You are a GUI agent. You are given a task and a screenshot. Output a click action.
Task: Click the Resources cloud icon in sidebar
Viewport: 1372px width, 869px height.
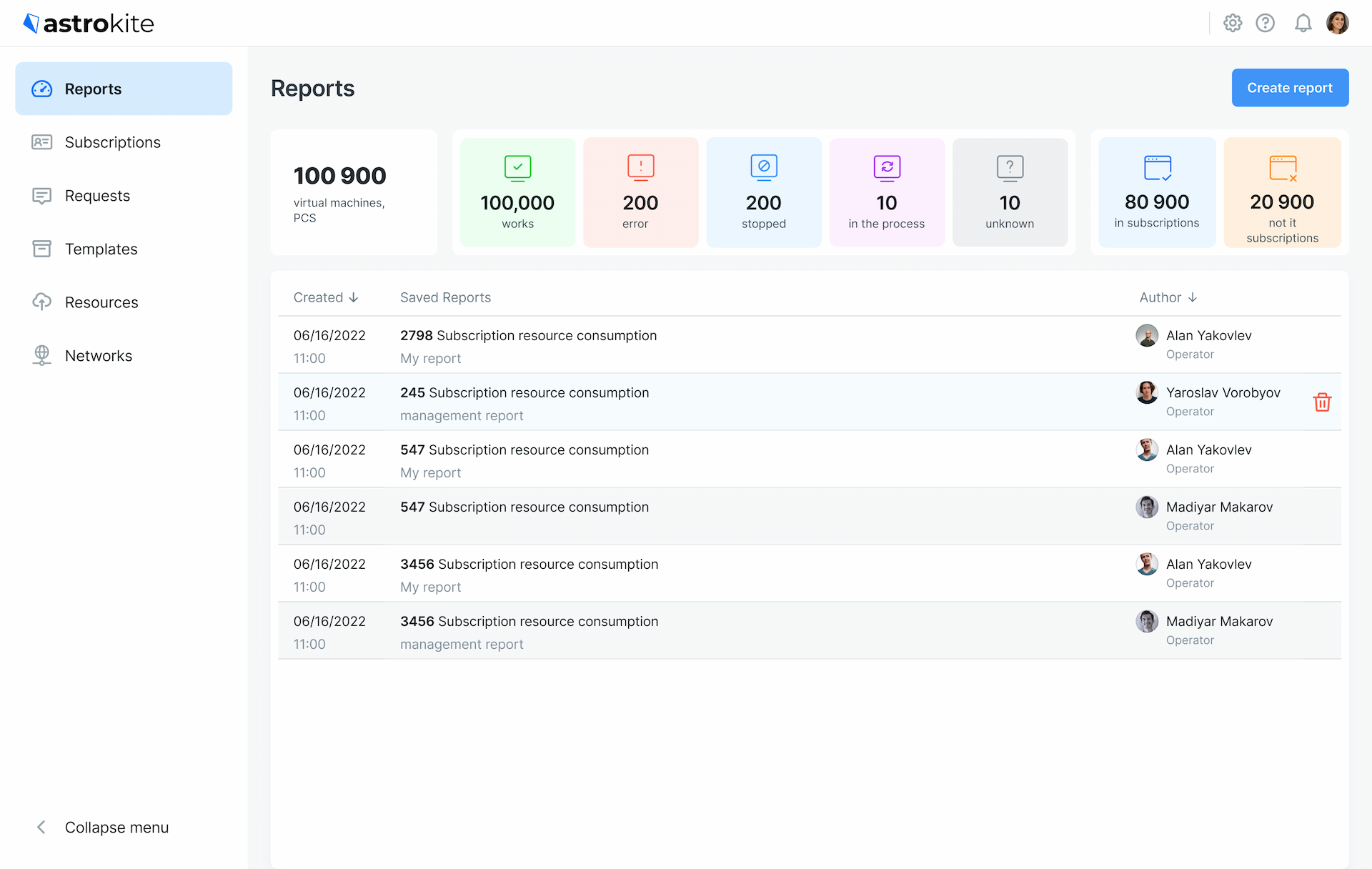42,302
